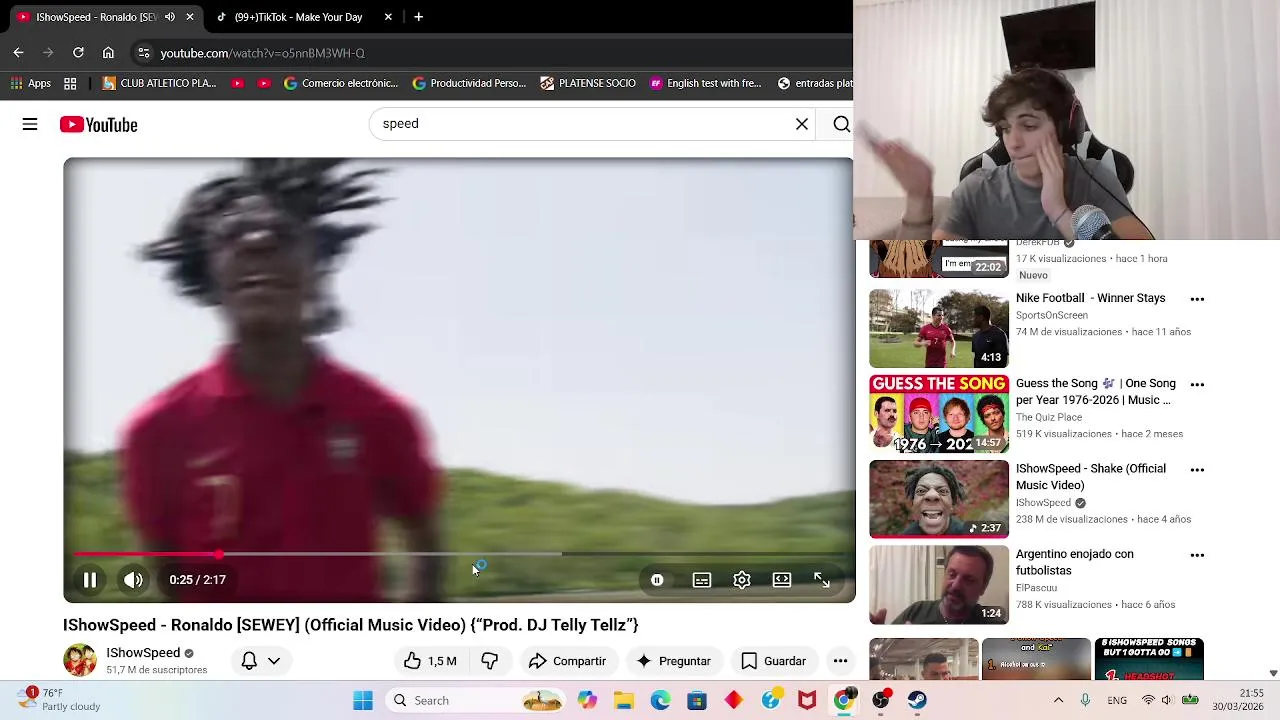Screen dimensions: 1280x720
Task: Save video with Guardar button
Action: pos(773,661)
